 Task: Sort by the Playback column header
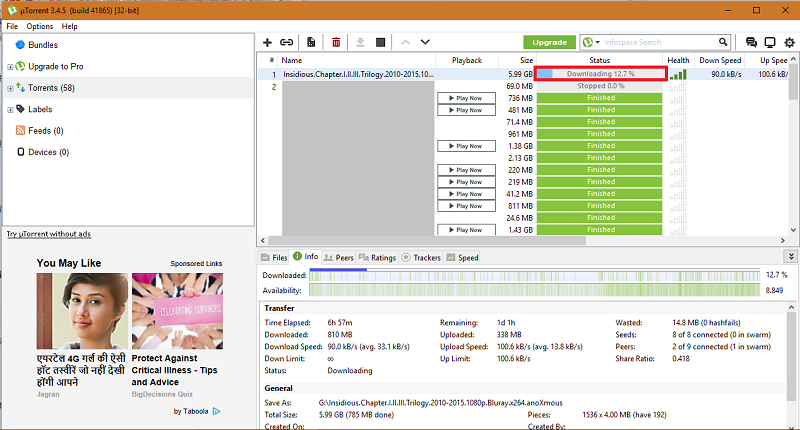tap(466, 60)
